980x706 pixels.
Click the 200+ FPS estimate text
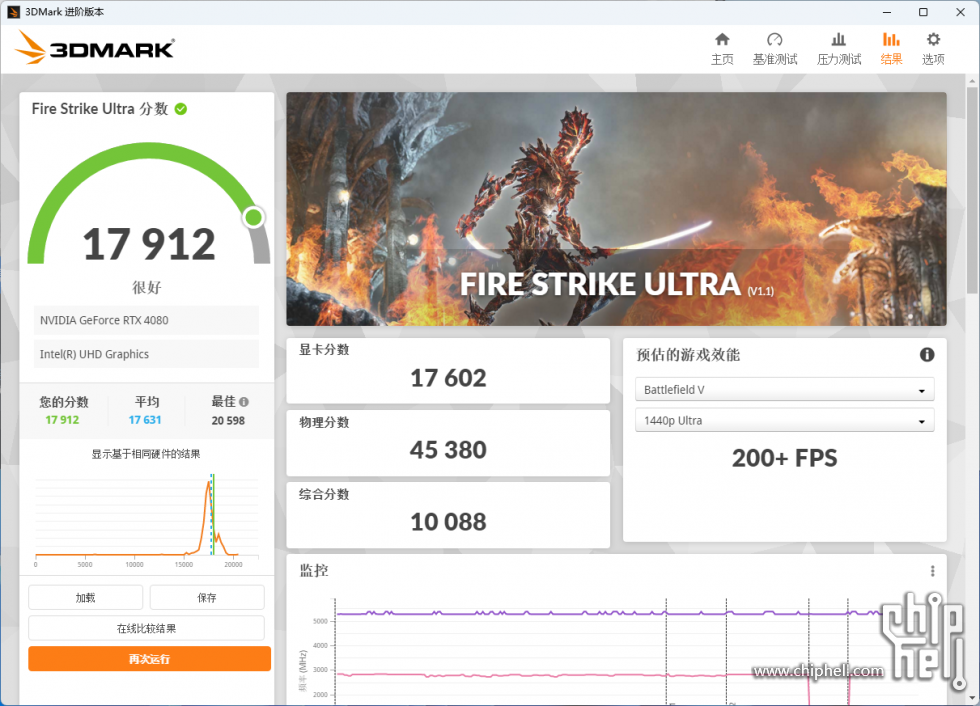coord(784,459)
